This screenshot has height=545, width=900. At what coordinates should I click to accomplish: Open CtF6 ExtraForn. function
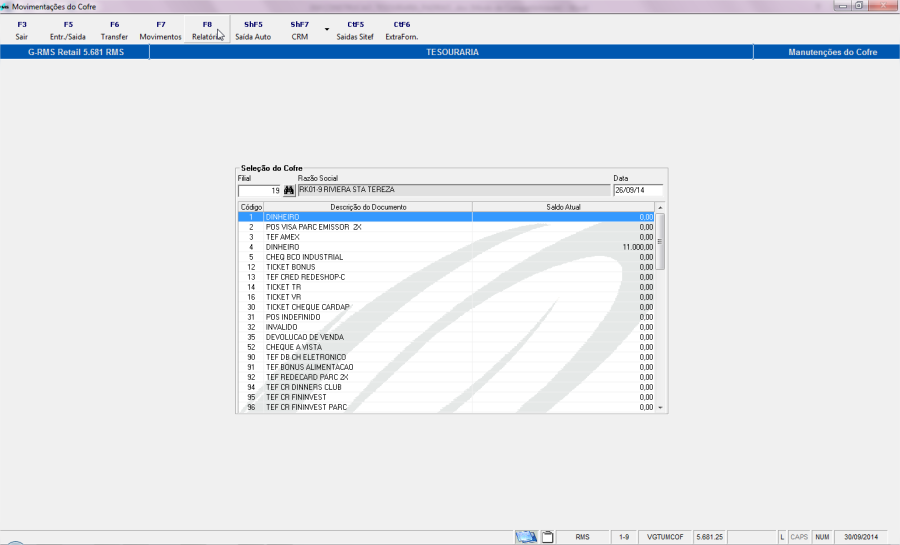[x=402, y=30]
